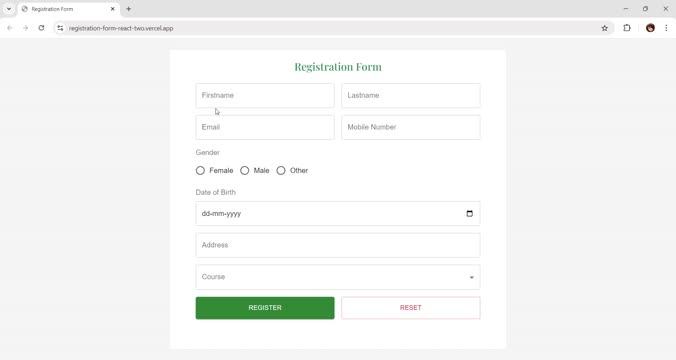Select the Male gender radio button

tap(244, 171)
